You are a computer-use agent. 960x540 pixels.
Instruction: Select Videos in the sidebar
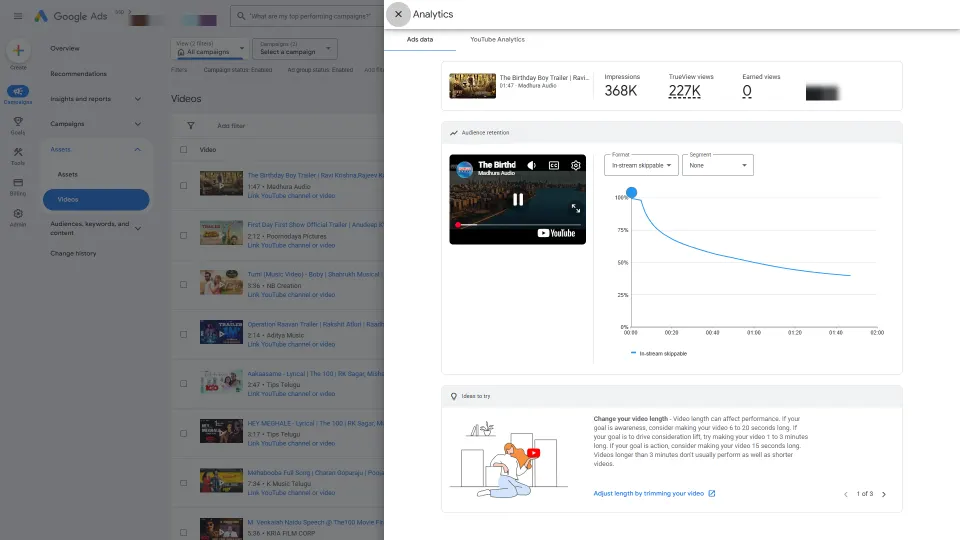coord(96,200)
